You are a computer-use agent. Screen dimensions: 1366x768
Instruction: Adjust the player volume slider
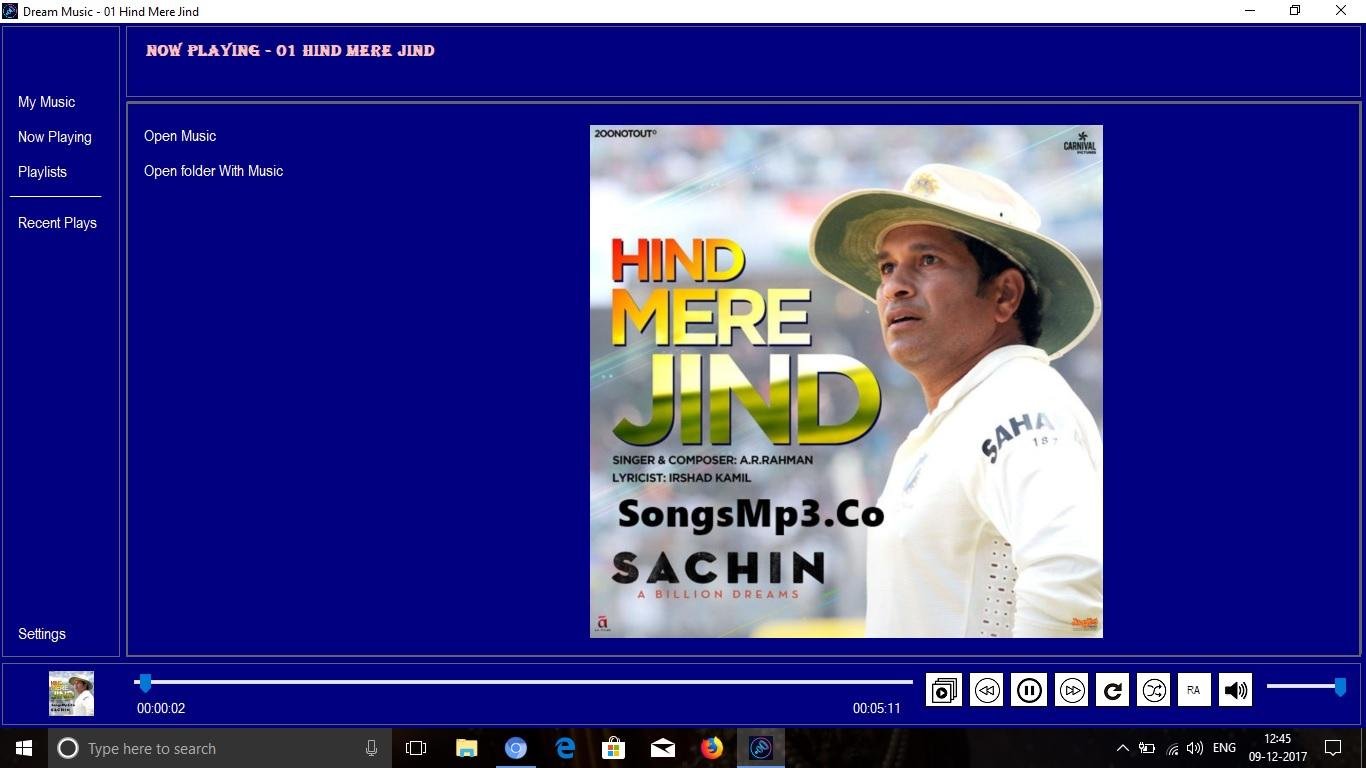tap(1306, 686)
